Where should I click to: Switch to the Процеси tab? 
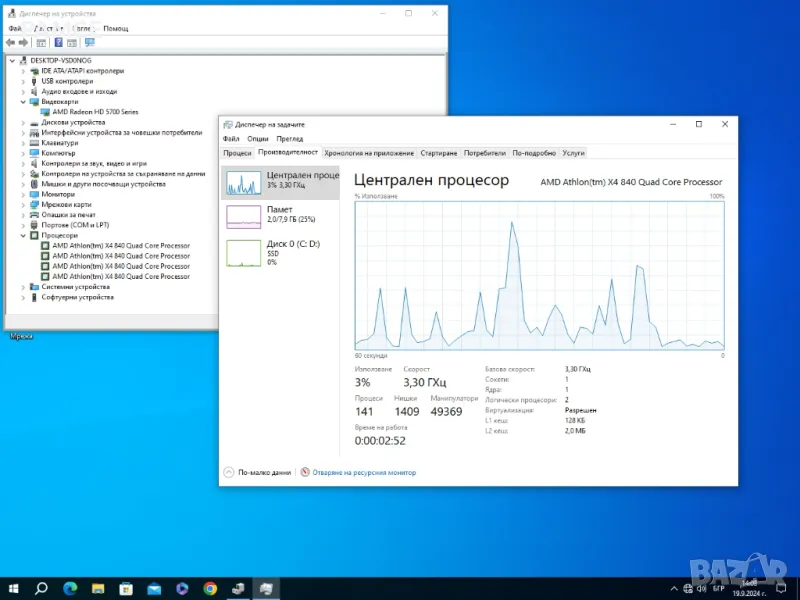pyautogui.click(x=237, y=153)
